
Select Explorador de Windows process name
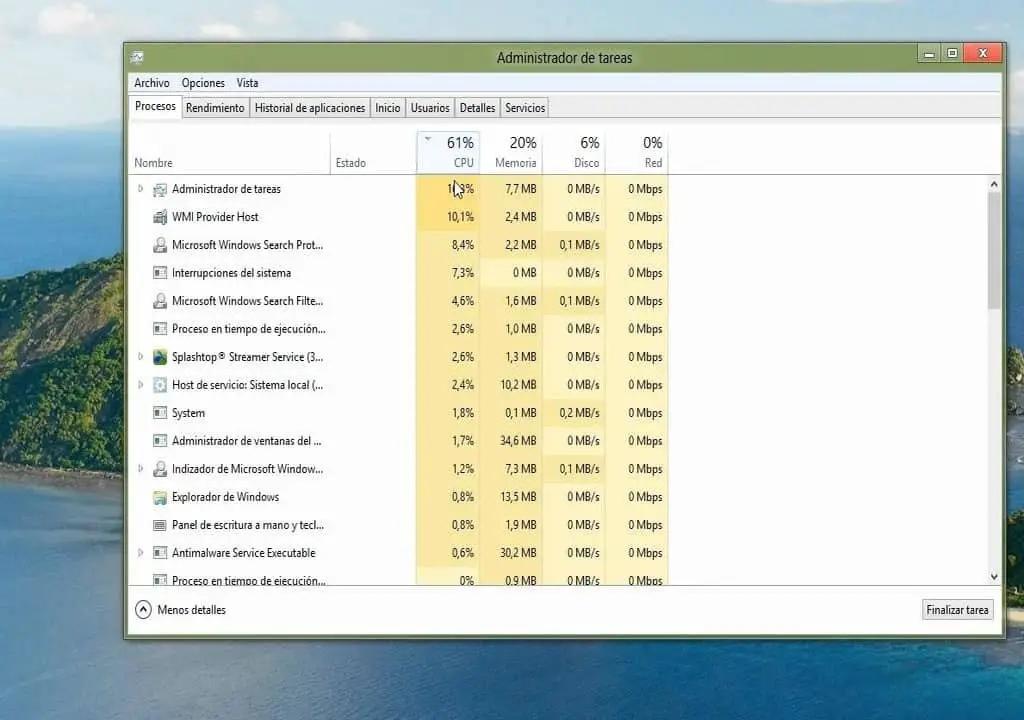(225, 497)
